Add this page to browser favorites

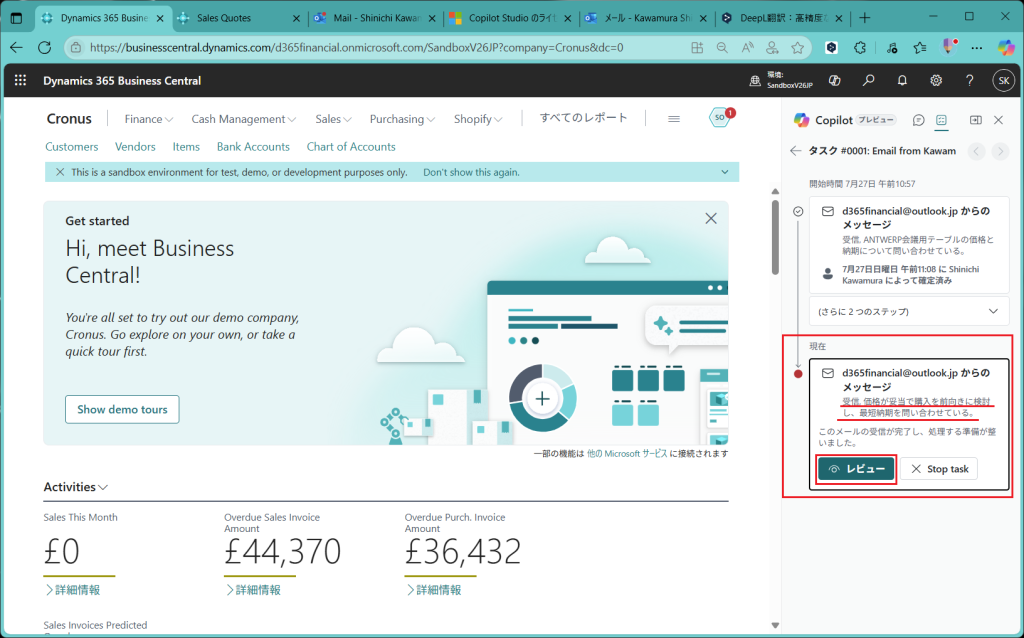point(797,47)
